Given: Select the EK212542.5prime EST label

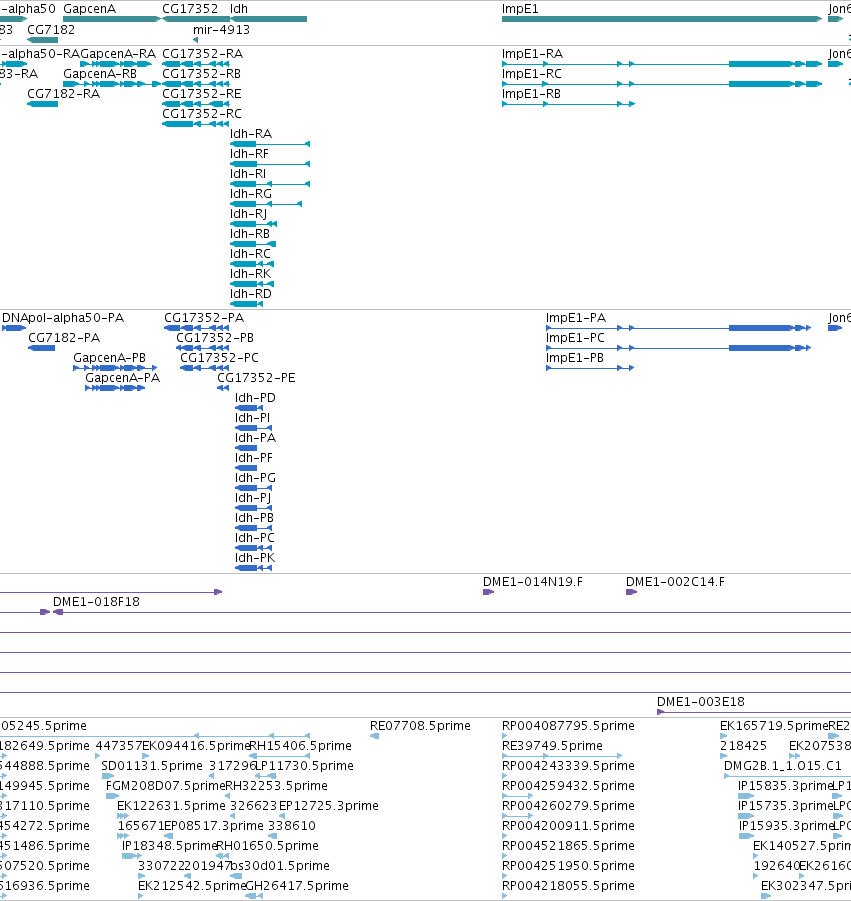Looking at the screenshot, I should [192, 886].
